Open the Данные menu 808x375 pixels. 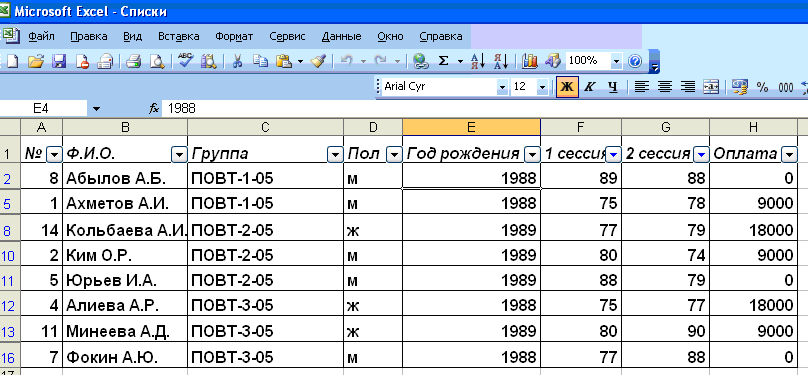point(341,37)
